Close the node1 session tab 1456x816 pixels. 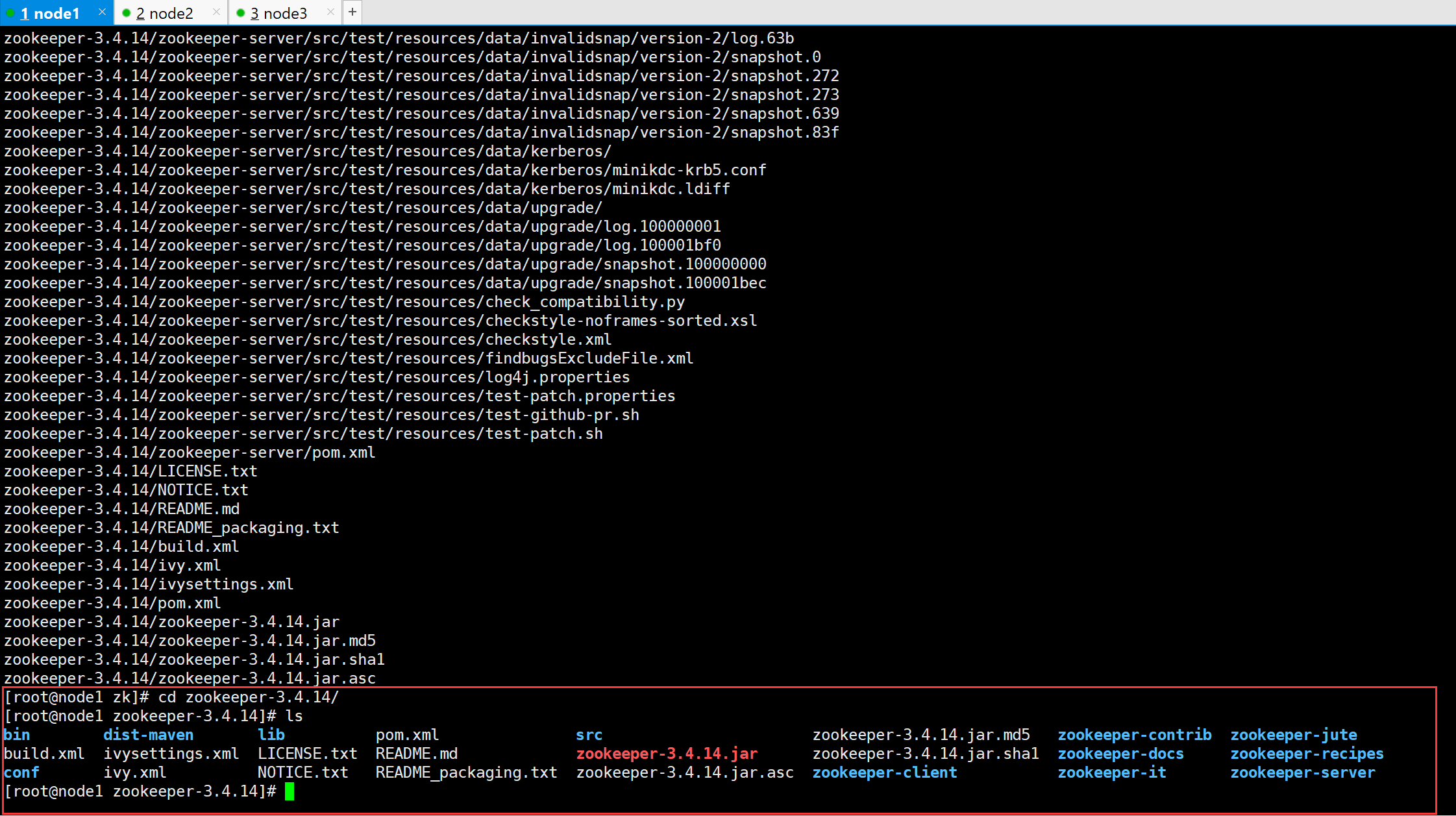coord(102,12)
